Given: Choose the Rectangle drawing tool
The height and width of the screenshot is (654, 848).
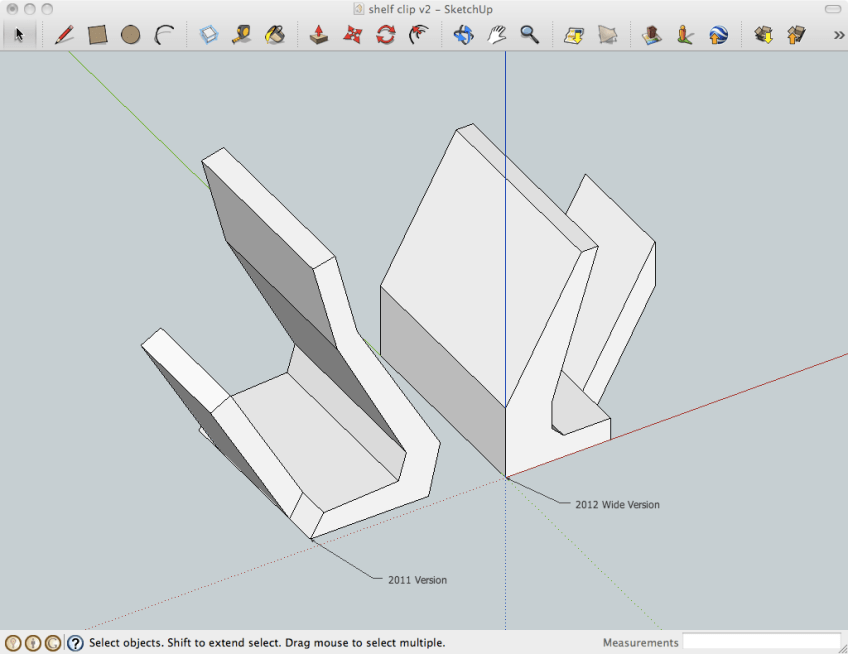Looking at the screenshot, I should (97, 35).
